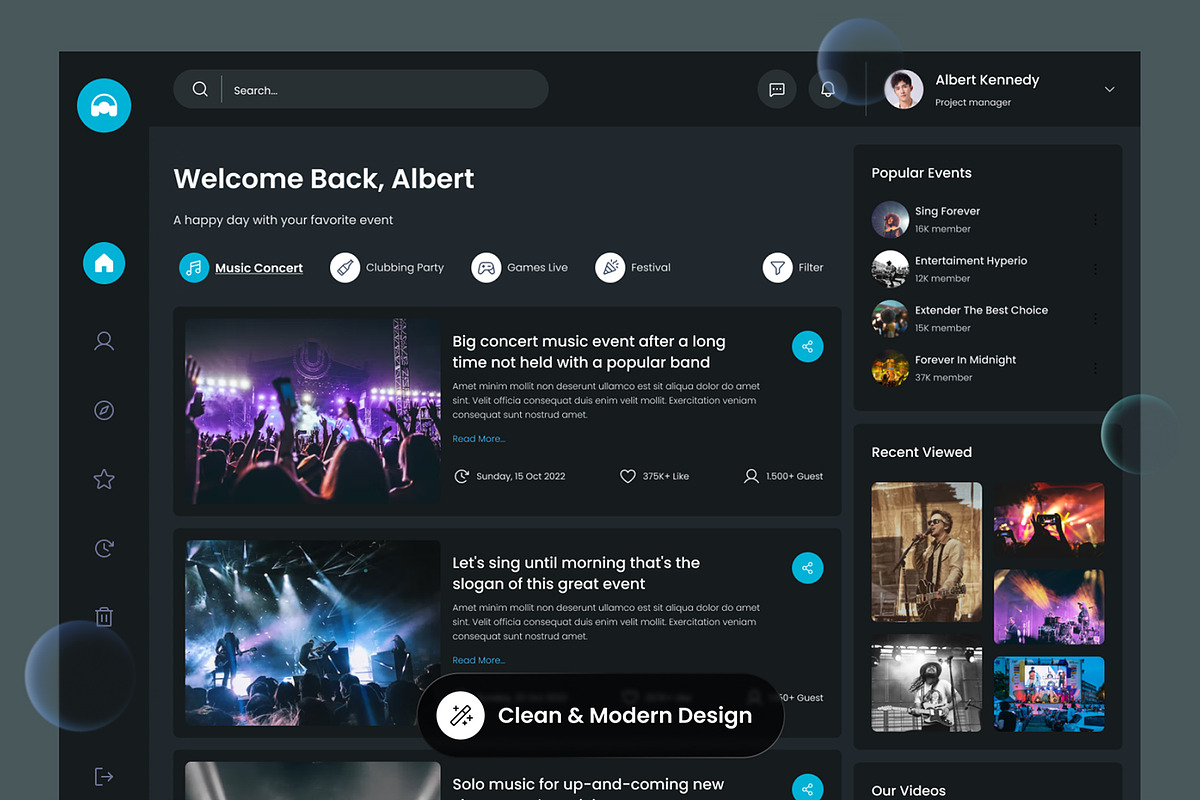
Task: Share the Big concert music event
Action: coord(807,346)
